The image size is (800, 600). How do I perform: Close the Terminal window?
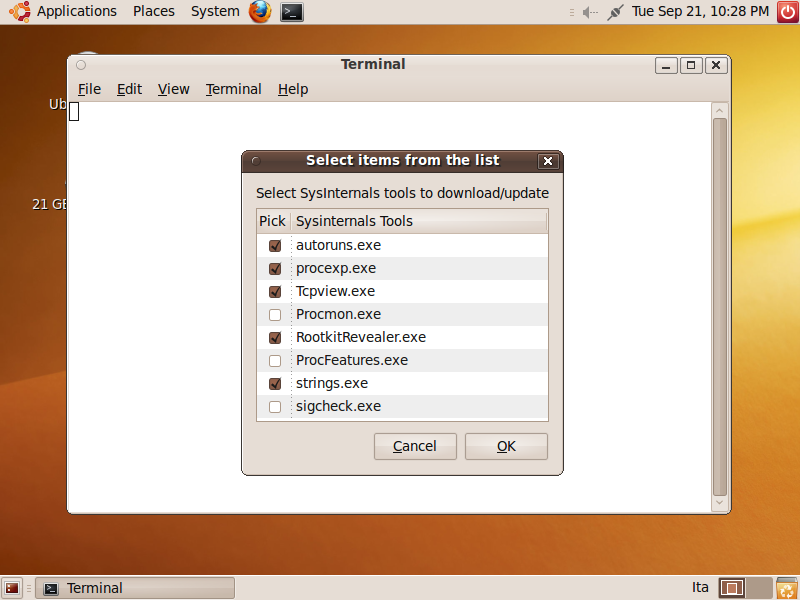pos(716,65)
